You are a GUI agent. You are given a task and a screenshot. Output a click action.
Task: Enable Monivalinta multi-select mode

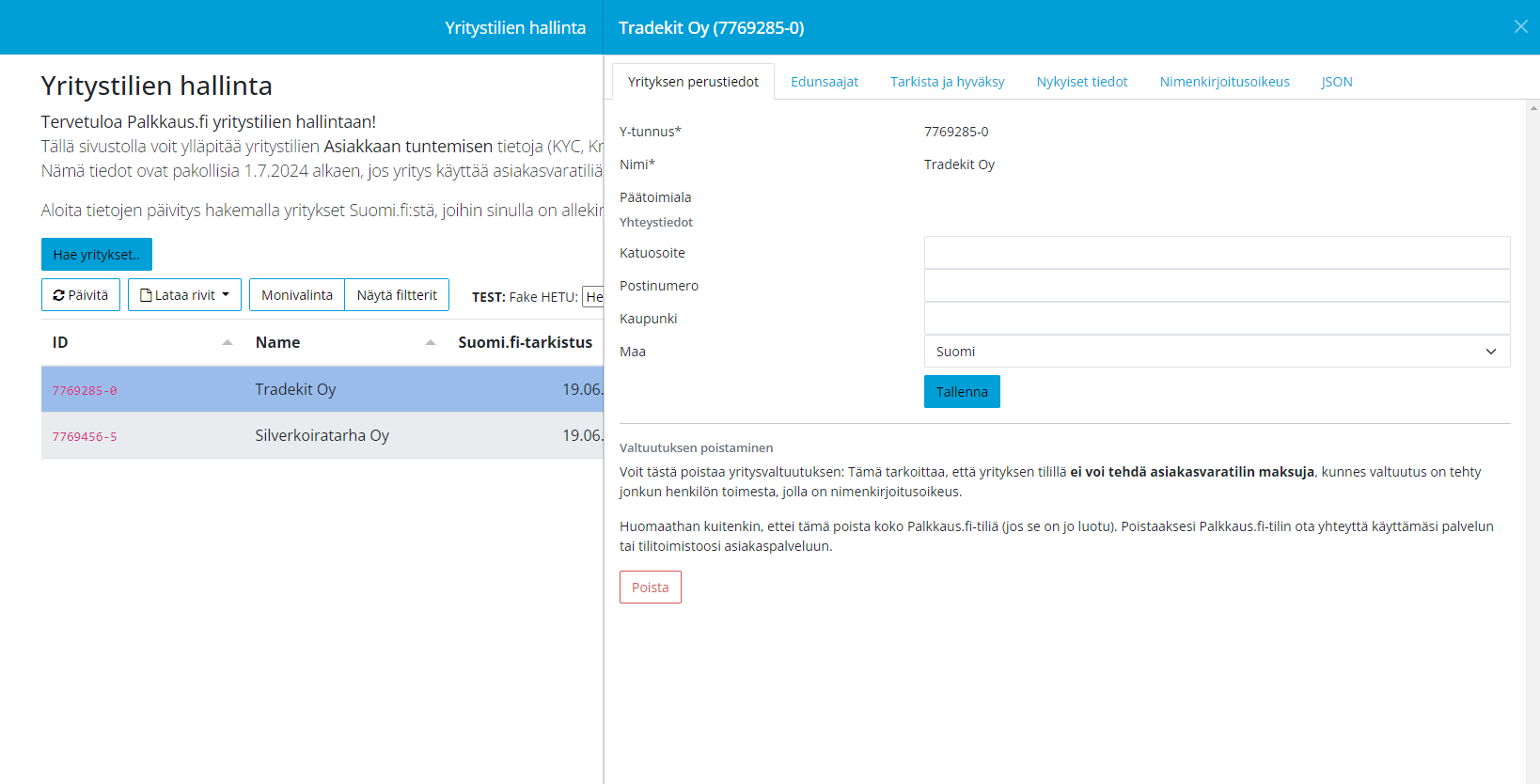click(297, 295)
